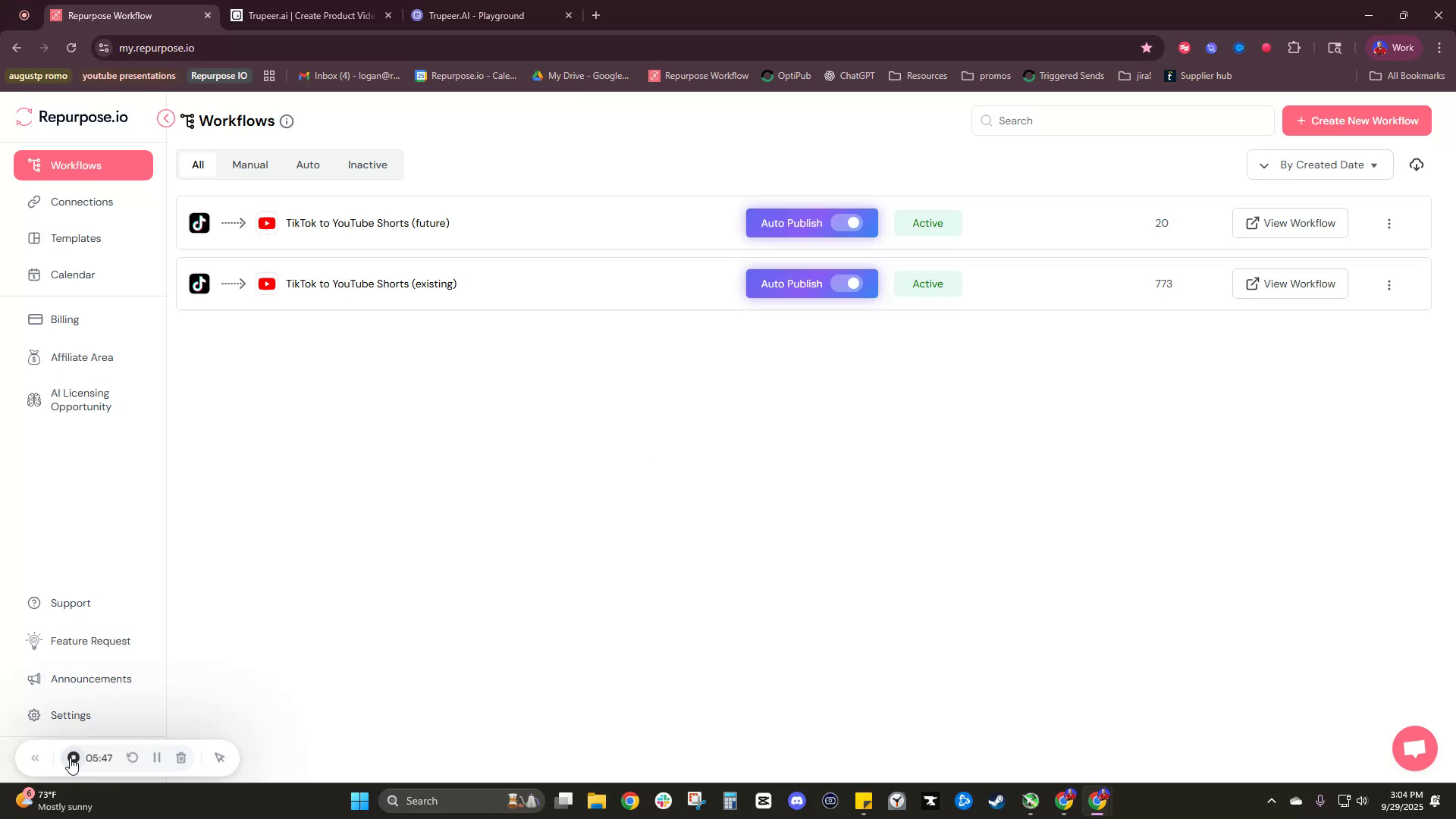
Task: Open the three-dot menu for the future workflow
Action: (1389, 223)
